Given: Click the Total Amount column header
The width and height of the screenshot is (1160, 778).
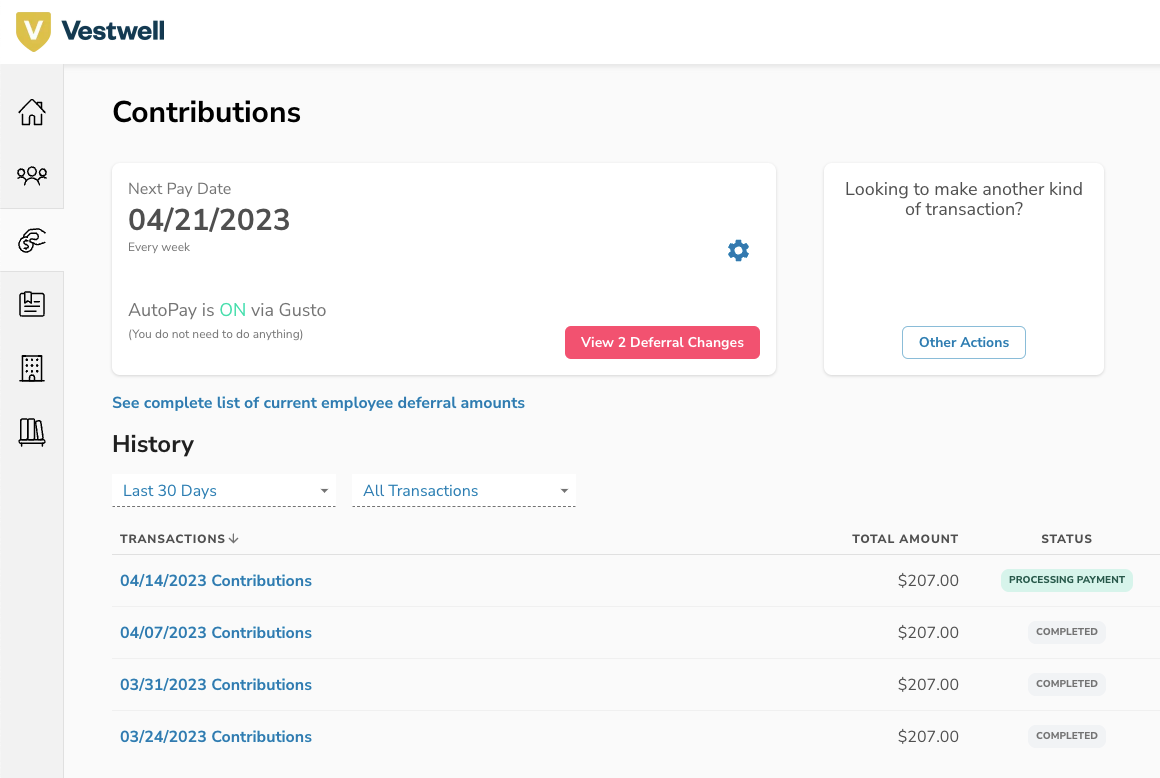Looking at the screenshot, I should [905, 538].
